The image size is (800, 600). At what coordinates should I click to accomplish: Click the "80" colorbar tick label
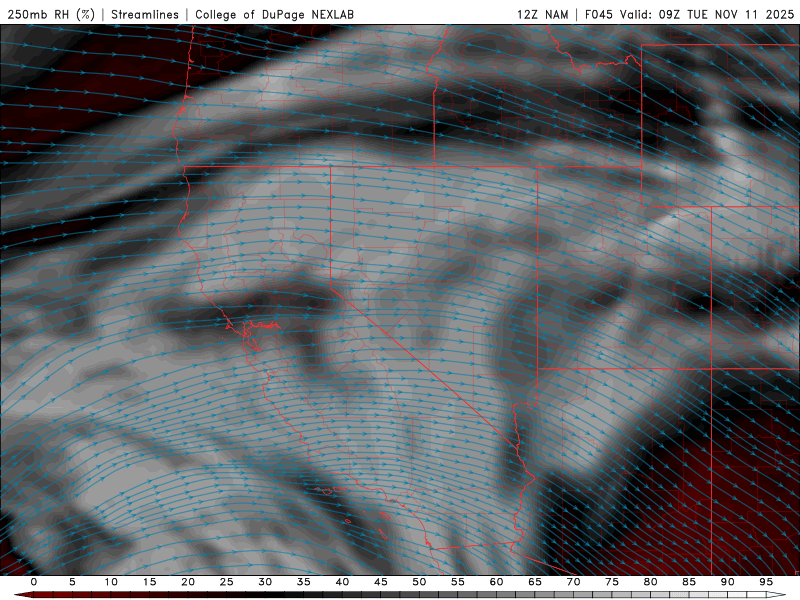pyautogui.click(x=651, y=582)
